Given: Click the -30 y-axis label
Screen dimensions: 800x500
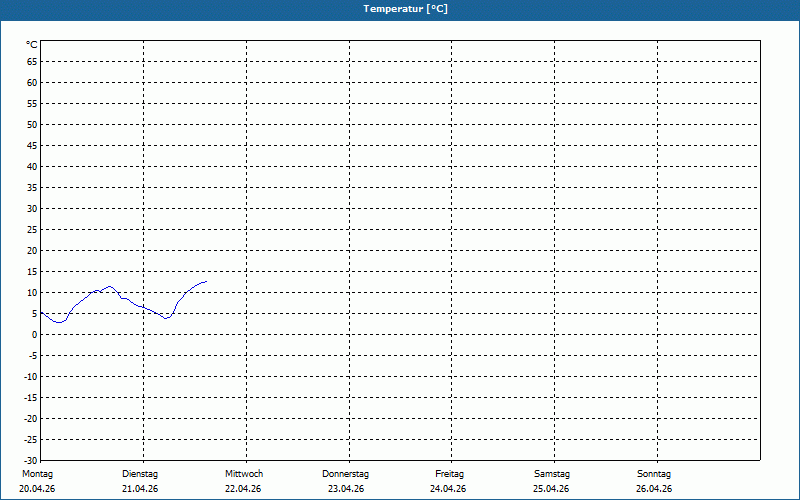Looking at the screenshot, I should point(31,461).
